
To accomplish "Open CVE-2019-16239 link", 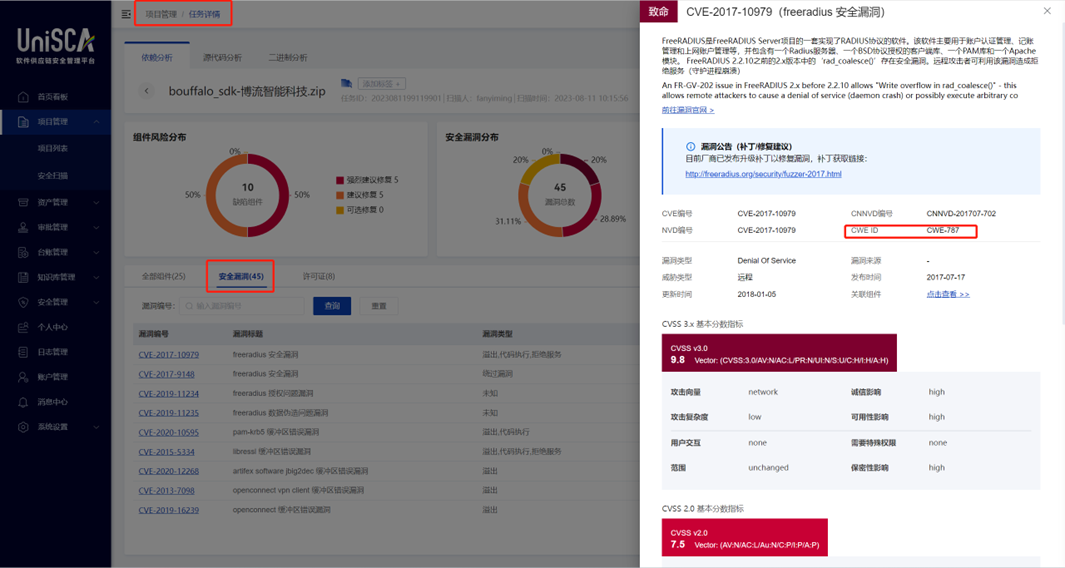I will pos(168,510).
